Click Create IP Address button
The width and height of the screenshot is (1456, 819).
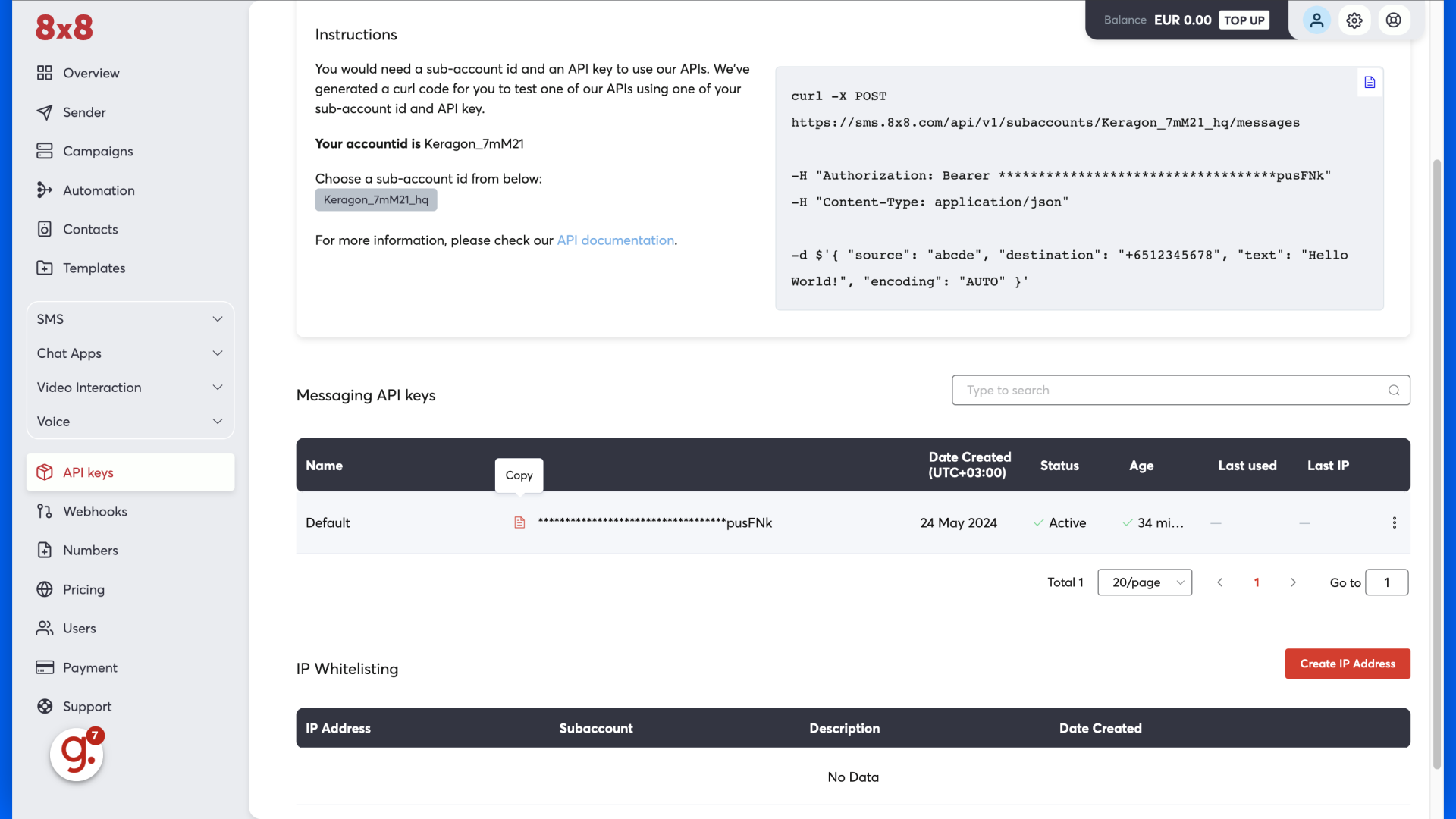click(1348, 664)
